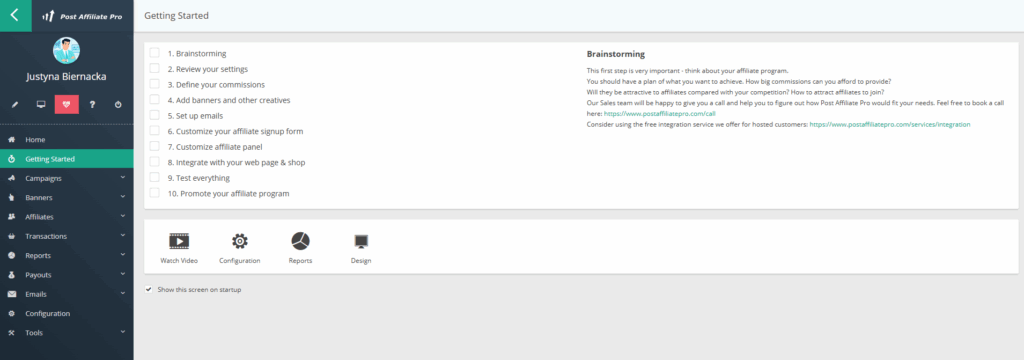
Task: Click the Post Affiliate Pro logo
Action: coord(82,16)
